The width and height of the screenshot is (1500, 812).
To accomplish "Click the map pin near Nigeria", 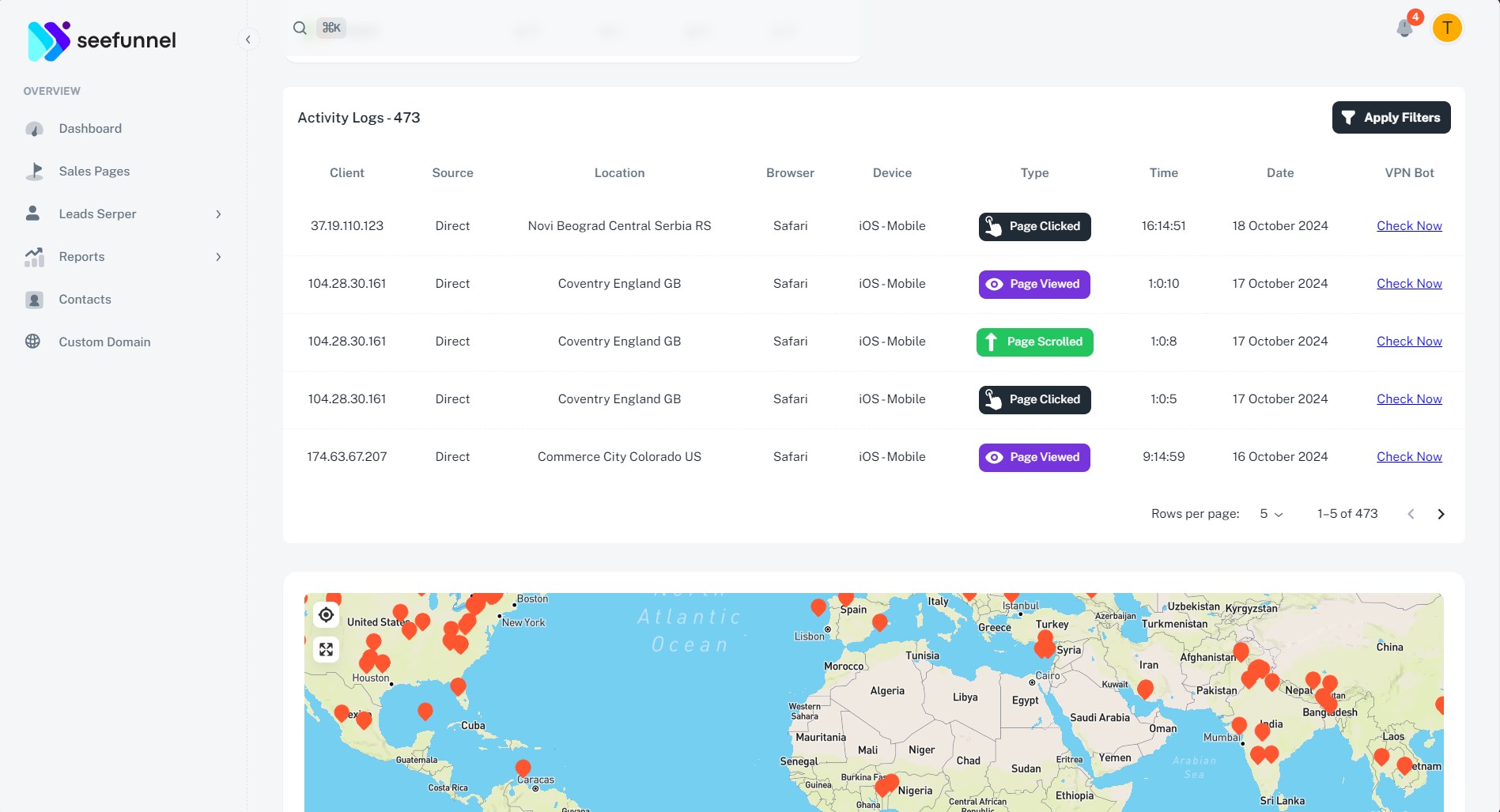I will (890, 783).
